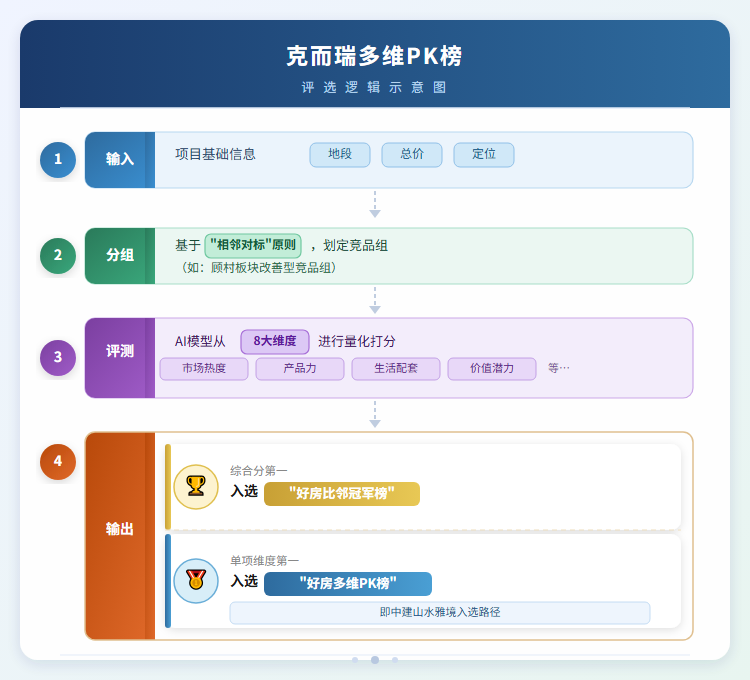The height and width of the screenshot is (680, 750).
Task: Select the 定位 tag
Action: [x=484, y=154]
